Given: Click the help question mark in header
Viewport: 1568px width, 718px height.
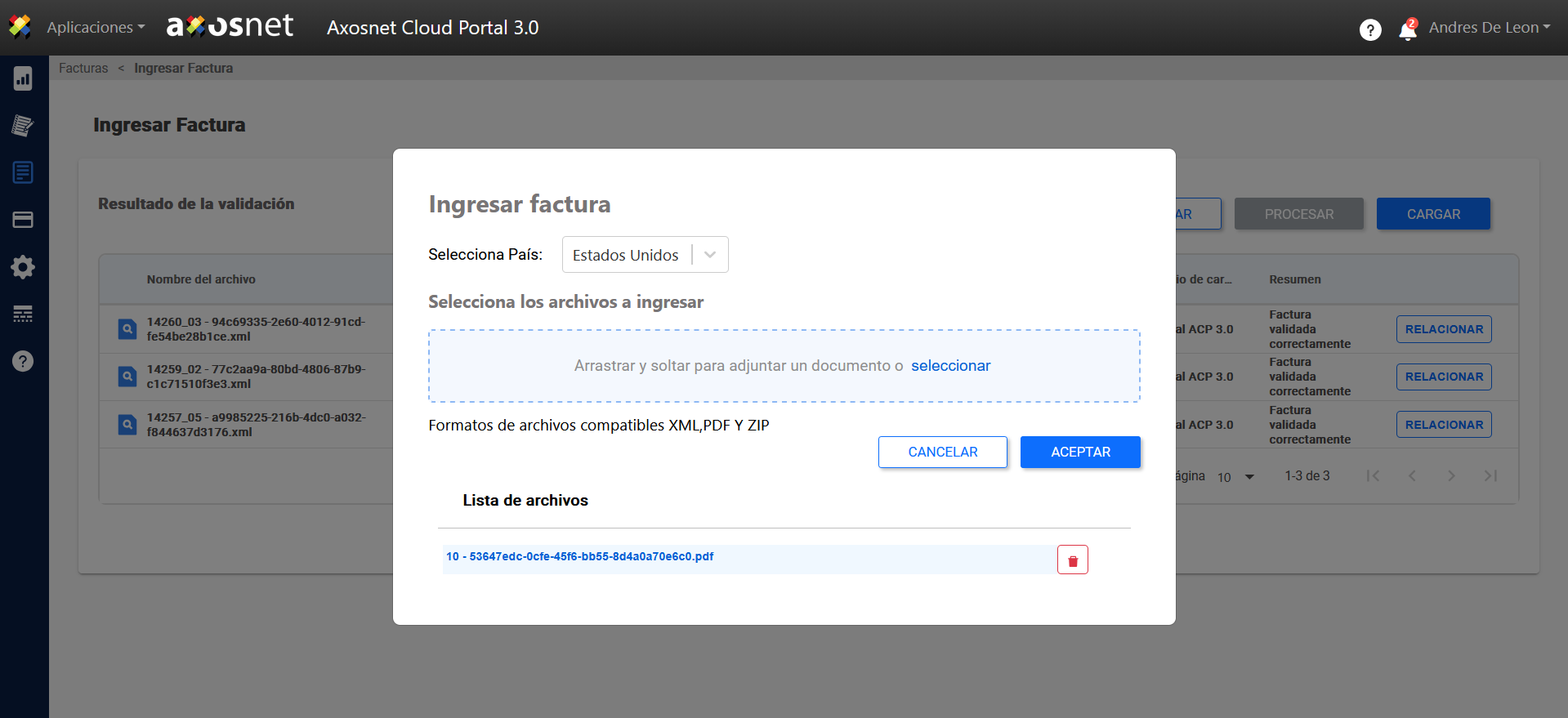Looking at the screenshot, I should pyautogui.click(x=1370, y=29).
